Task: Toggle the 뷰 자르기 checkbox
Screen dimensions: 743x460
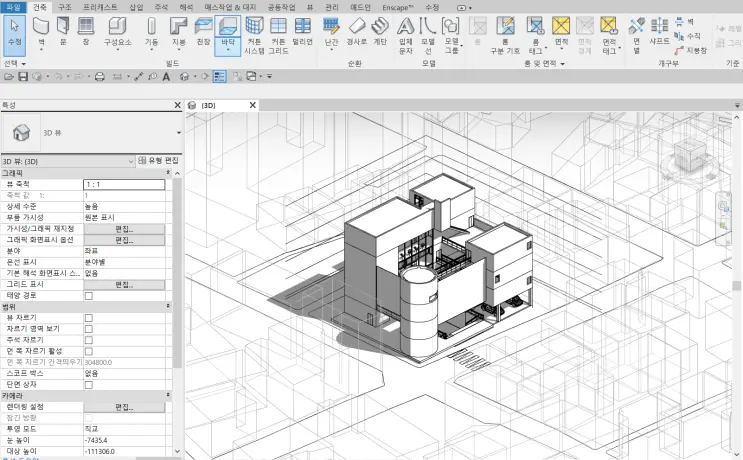Action: coord(89,318)
